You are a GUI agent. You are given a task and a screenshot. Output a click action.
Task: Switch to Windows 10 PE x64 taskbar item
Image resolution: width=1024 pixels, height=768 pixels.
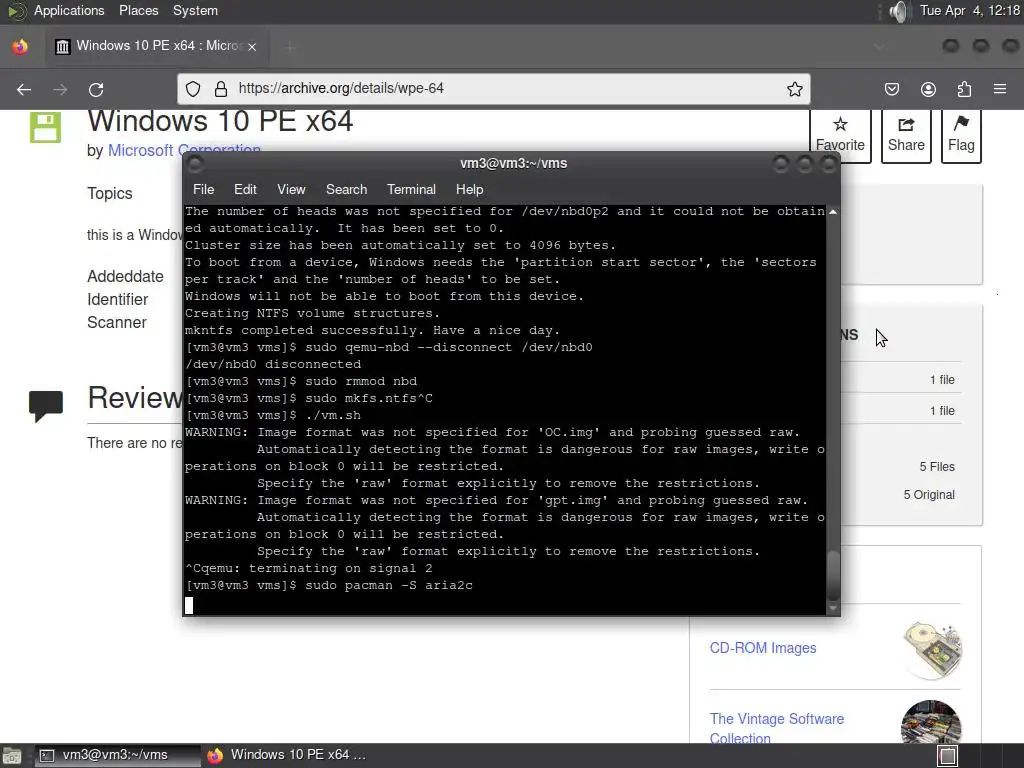(x=287, y=756)
